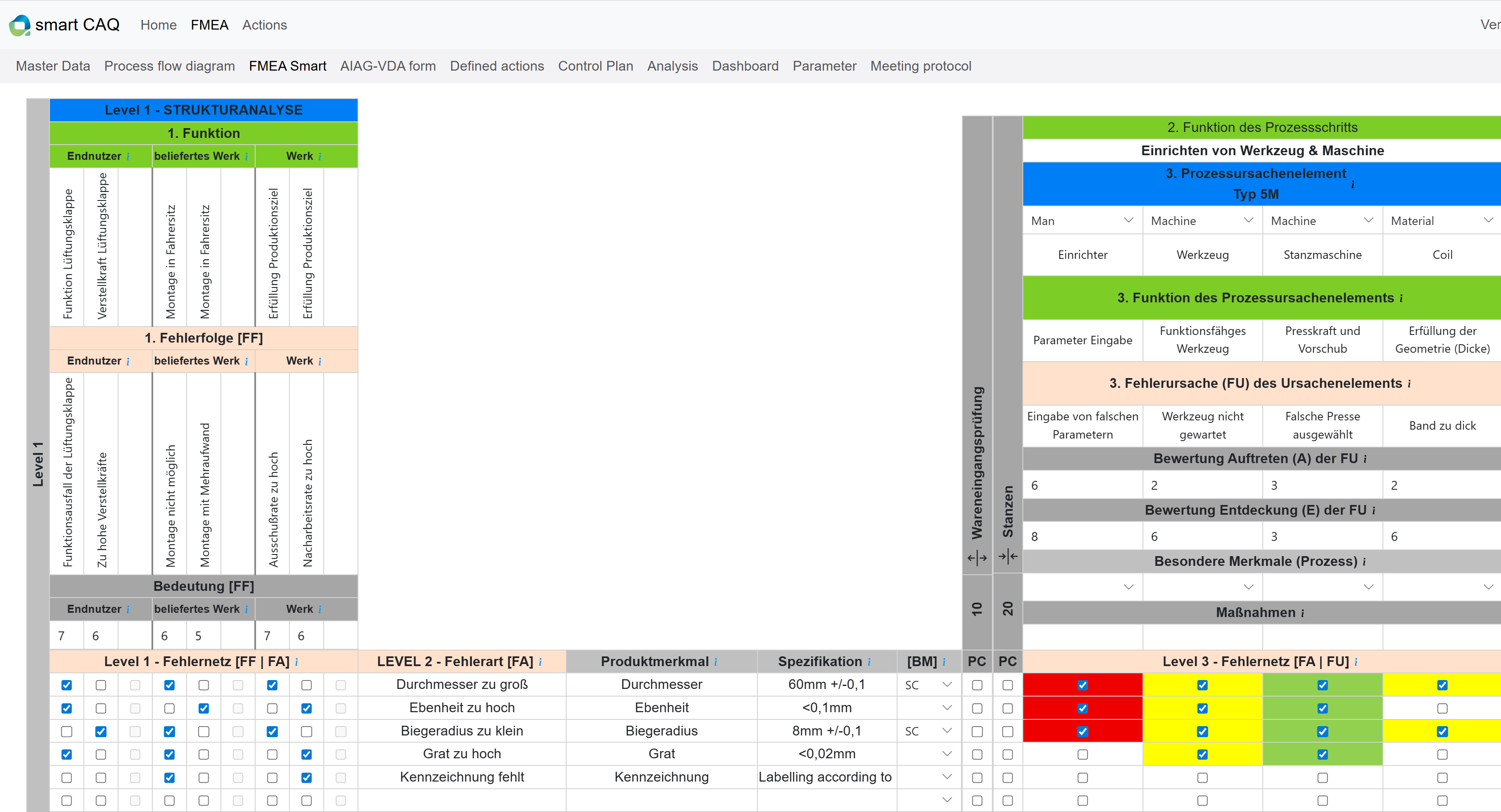Click info icon beside Produktmerkmal header

(716, 662)
